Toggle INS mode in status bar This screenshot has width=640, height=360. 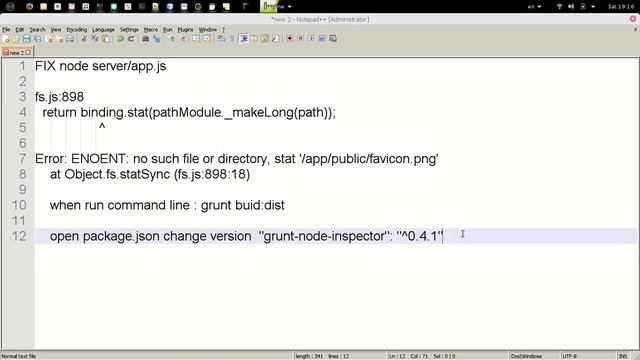[x=623, y=356]
